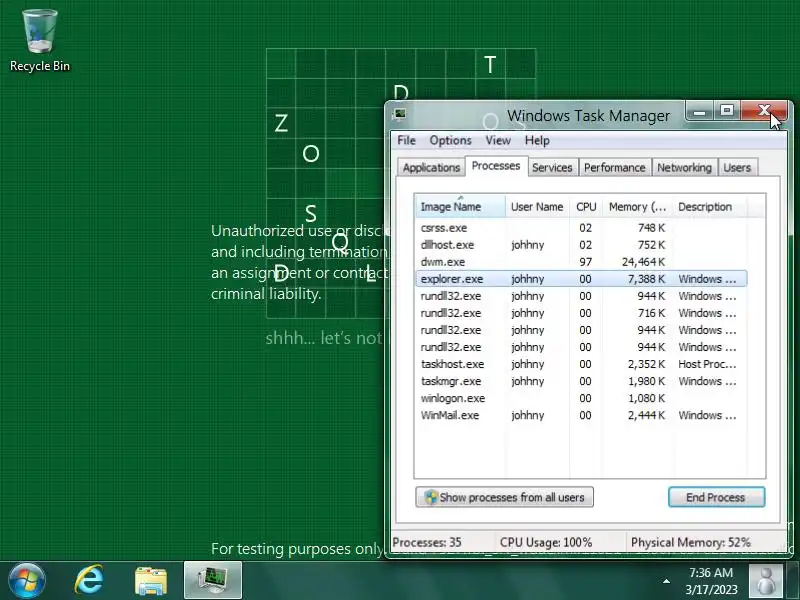Click the 24,464 K memory value
The width and height of the screenshot is (800, 600).
click(x=643, y=262)
